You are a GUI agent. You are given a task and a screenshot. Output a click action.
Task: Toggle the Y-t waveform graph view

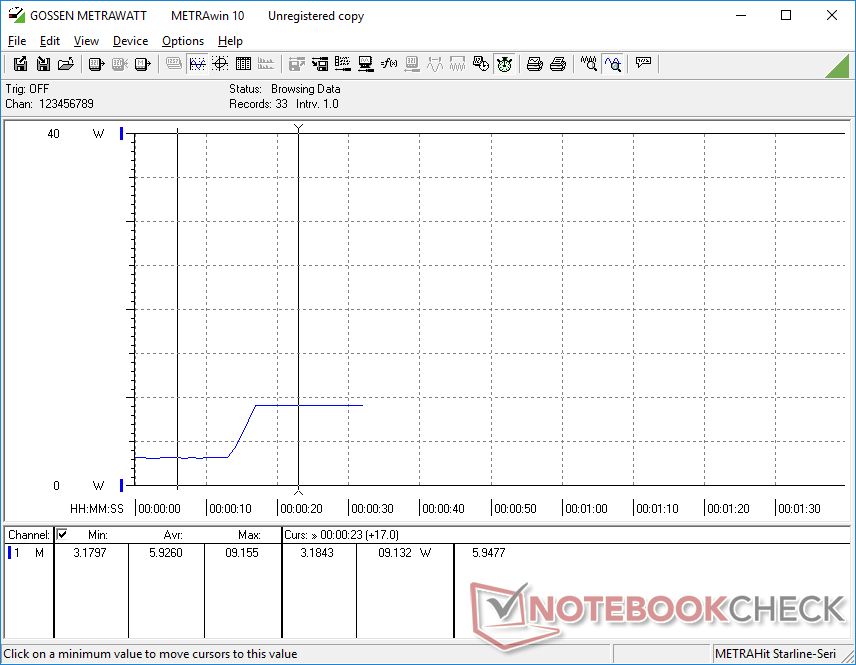[197, 64]
